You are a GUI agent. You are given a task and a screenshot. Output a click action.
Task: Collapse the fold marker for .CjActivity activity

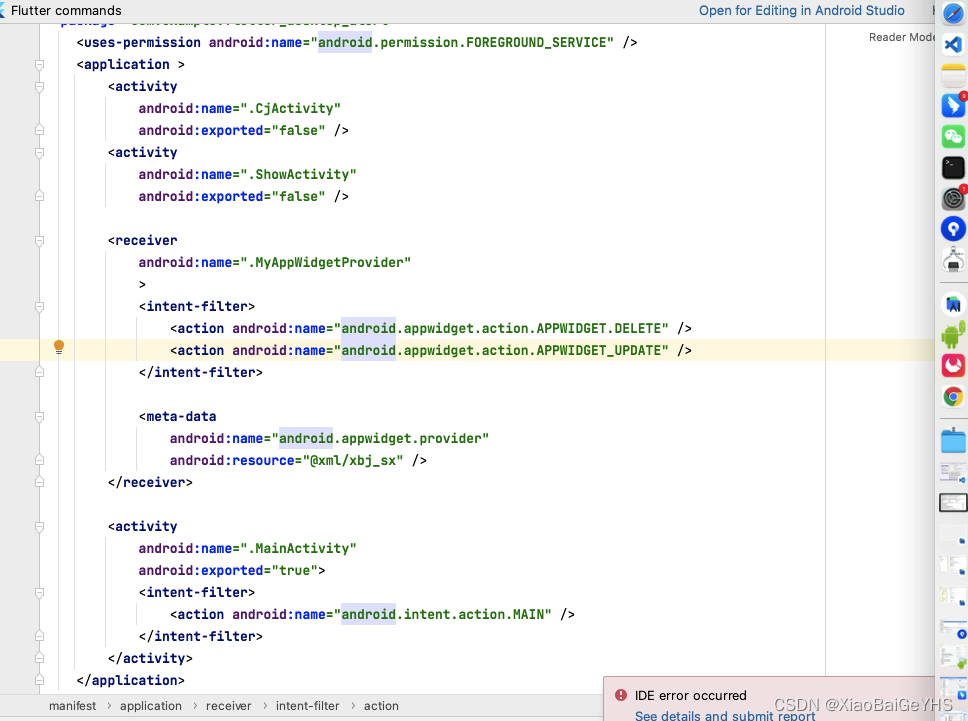coord(40,86)
